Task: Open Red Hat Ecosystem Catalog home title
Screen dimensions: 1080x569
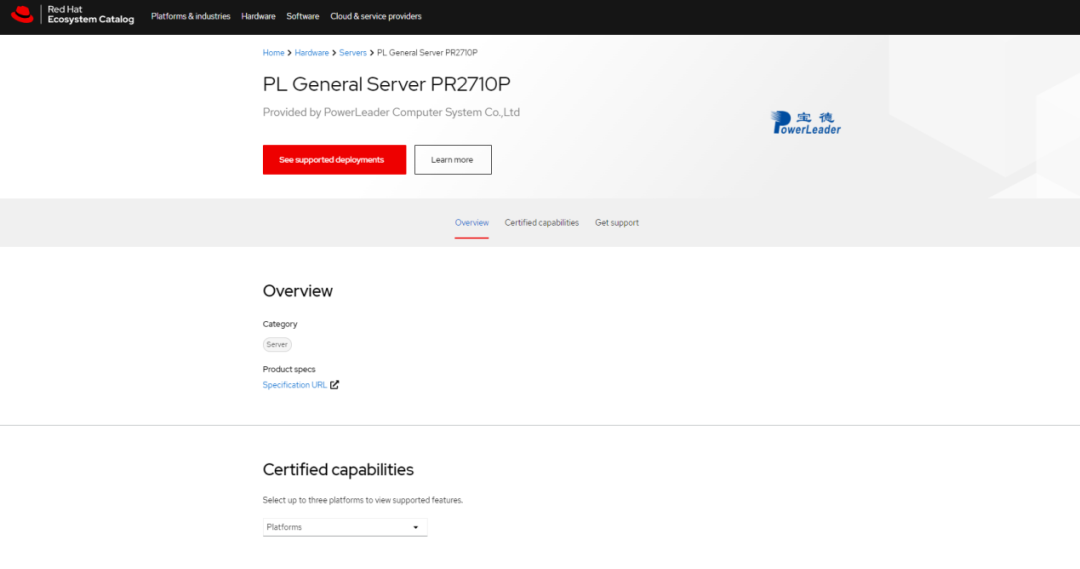Action: pos(90,14)
